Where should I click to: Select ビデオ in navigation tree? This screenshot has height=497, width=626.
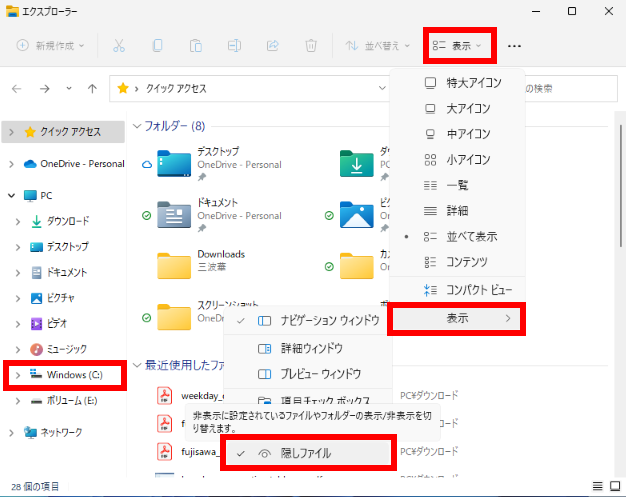pos(49,324)
